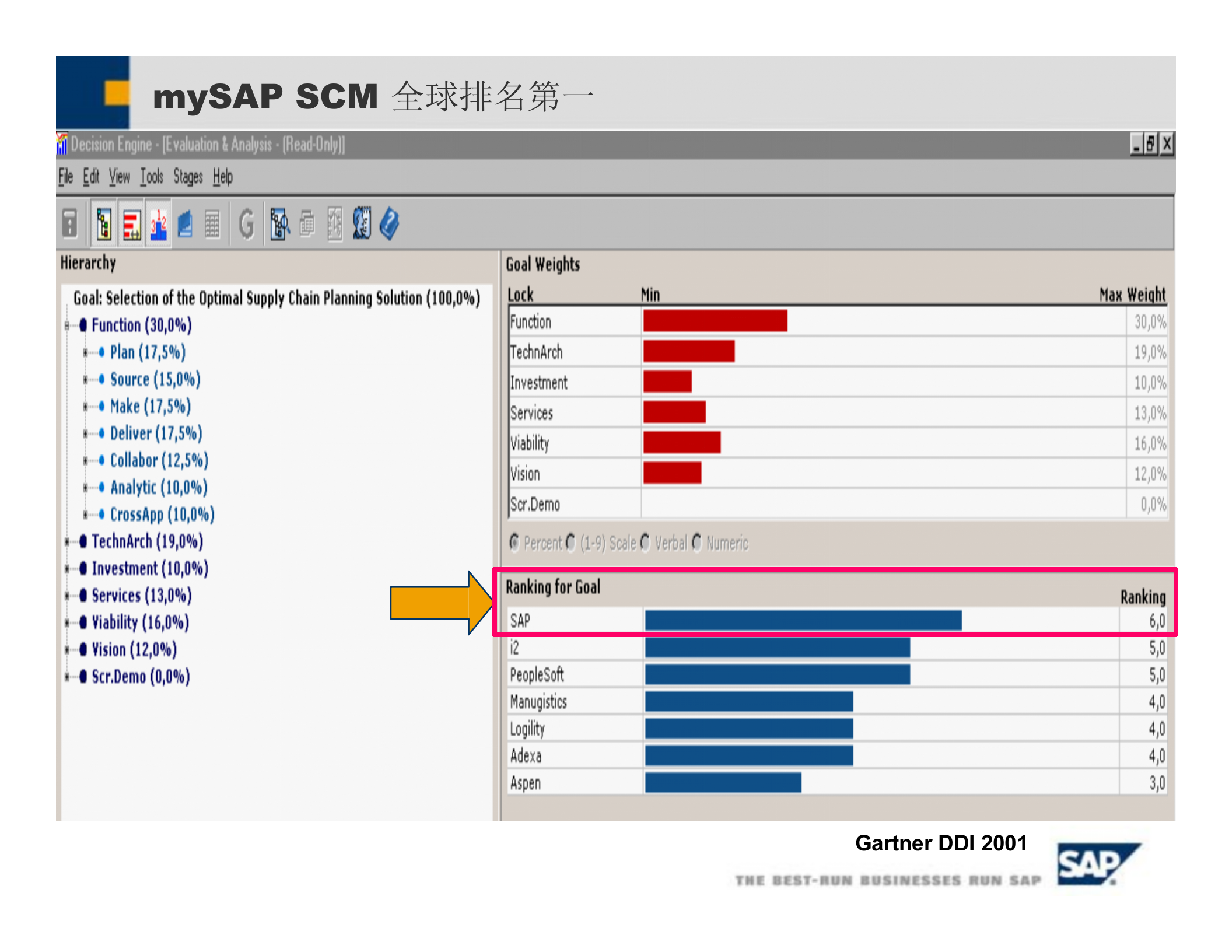
Task: Open the Stages menu
Action: [188, 176]
